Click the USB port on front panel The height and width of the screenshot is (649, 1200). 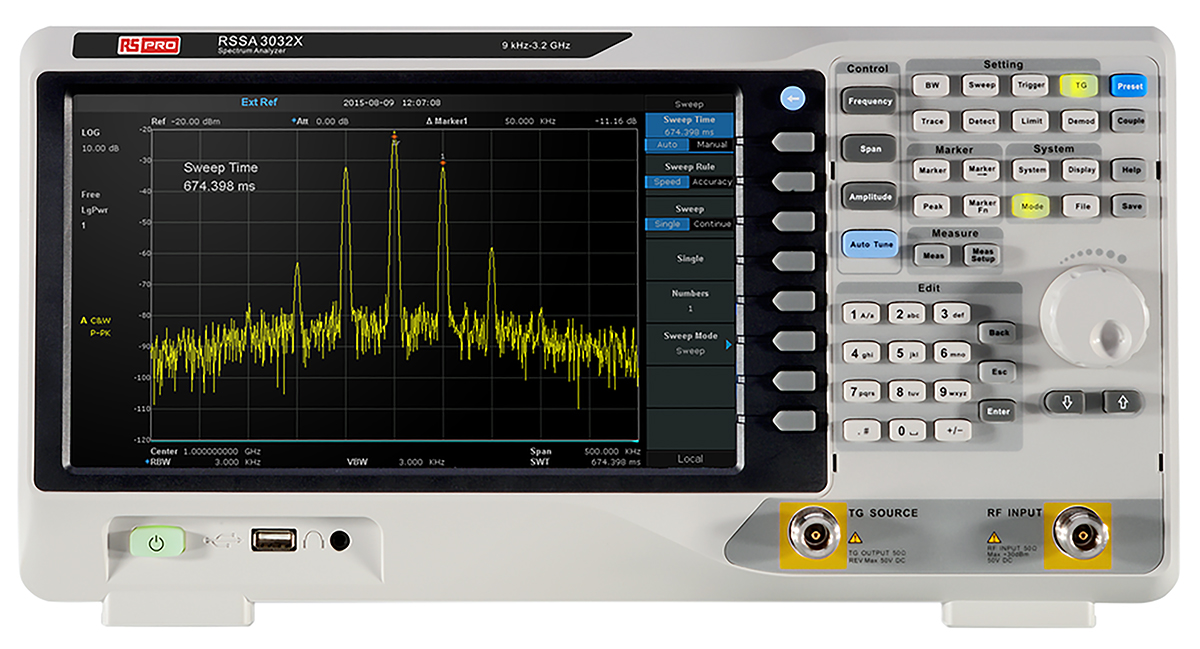click(x=272, y=541)
